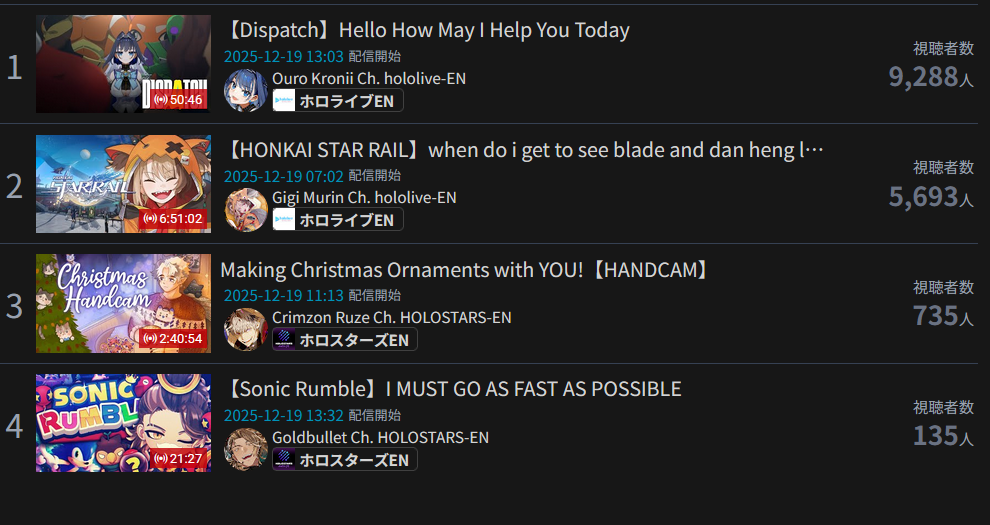Click the 2025-12-19 13:32 start time
This screenshot has height=525, width=990.
(x=283, y=415)
